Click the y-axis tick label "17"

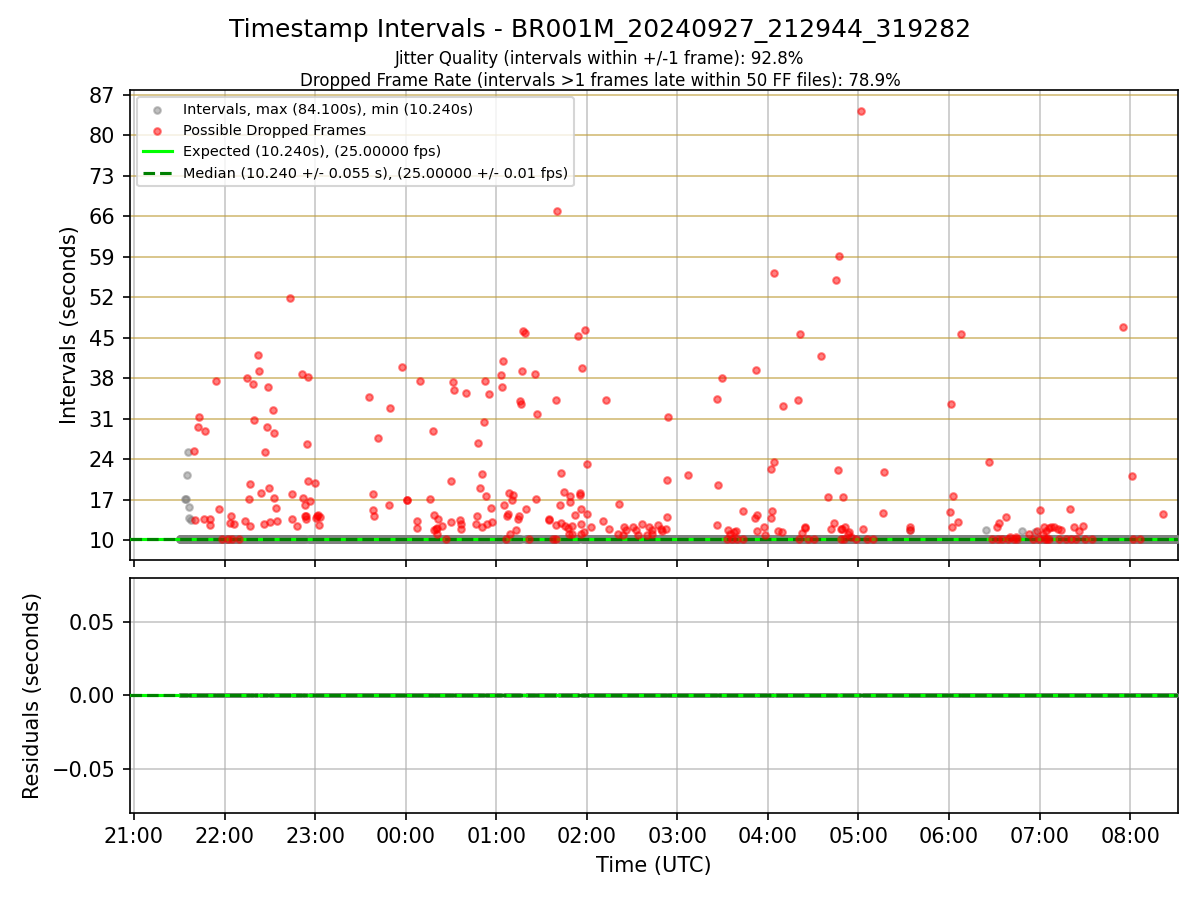[x=103, y=500]
